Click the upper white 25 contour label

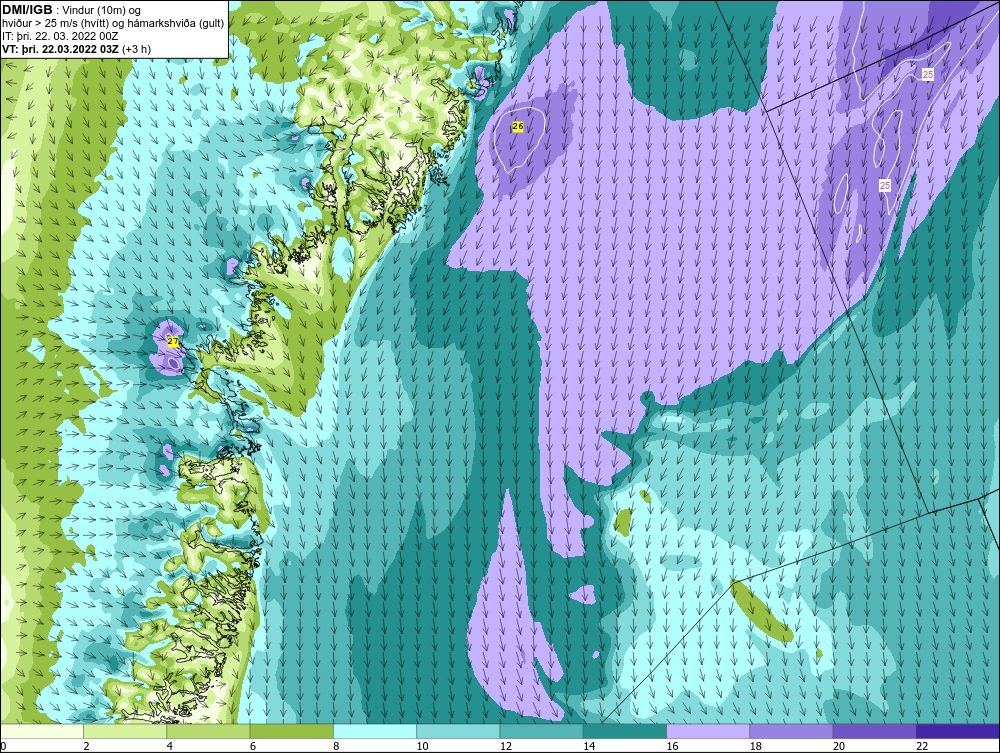pyautogui.click(x=928, y=75)
